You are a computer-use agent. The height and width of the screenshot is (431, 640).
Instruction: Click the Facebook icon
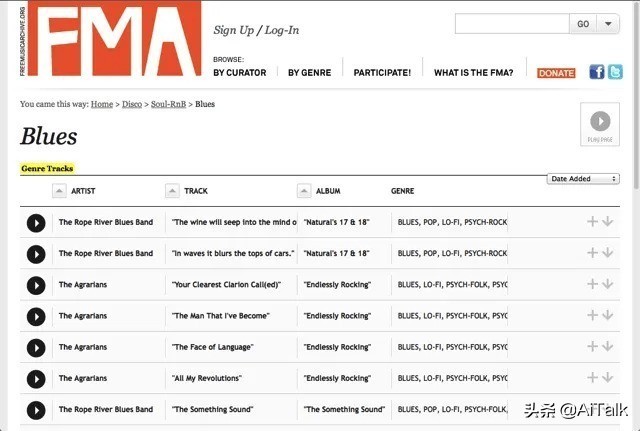[597, 72]
